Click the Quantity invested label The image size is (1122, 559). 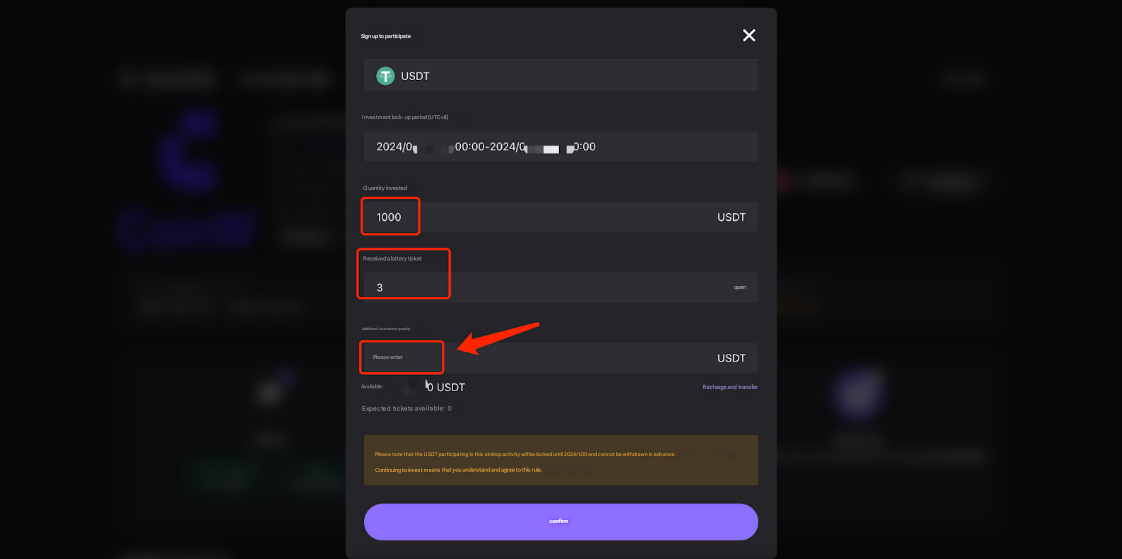384,188
